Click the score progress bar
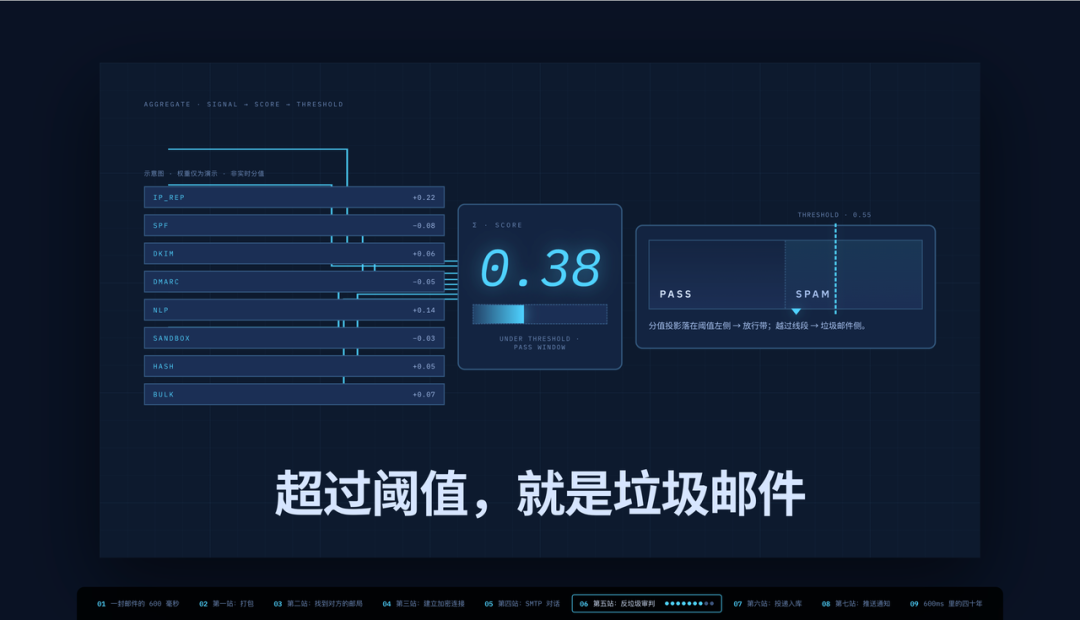The height and width of the screenshot is (620, 1080). pyautogui.click(x=540, y=314)
